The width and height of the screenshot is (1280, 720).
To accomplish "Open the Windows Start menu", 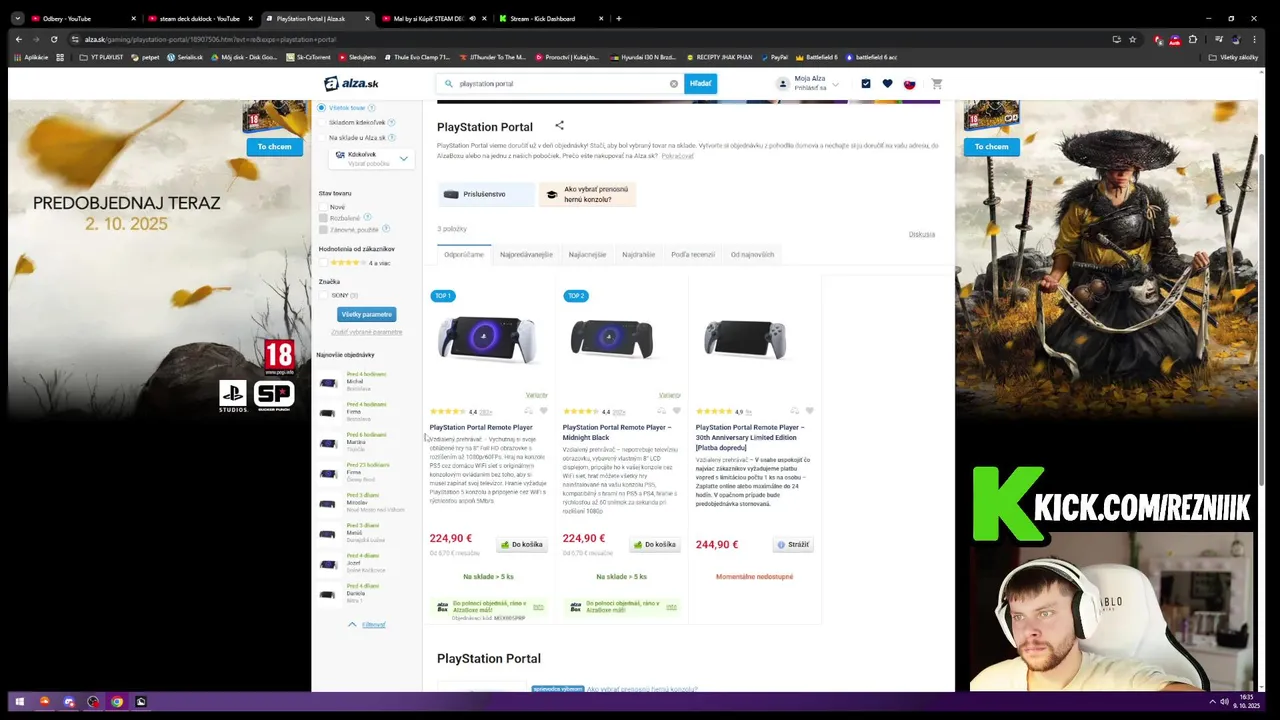I will click(x=19, y=702).
